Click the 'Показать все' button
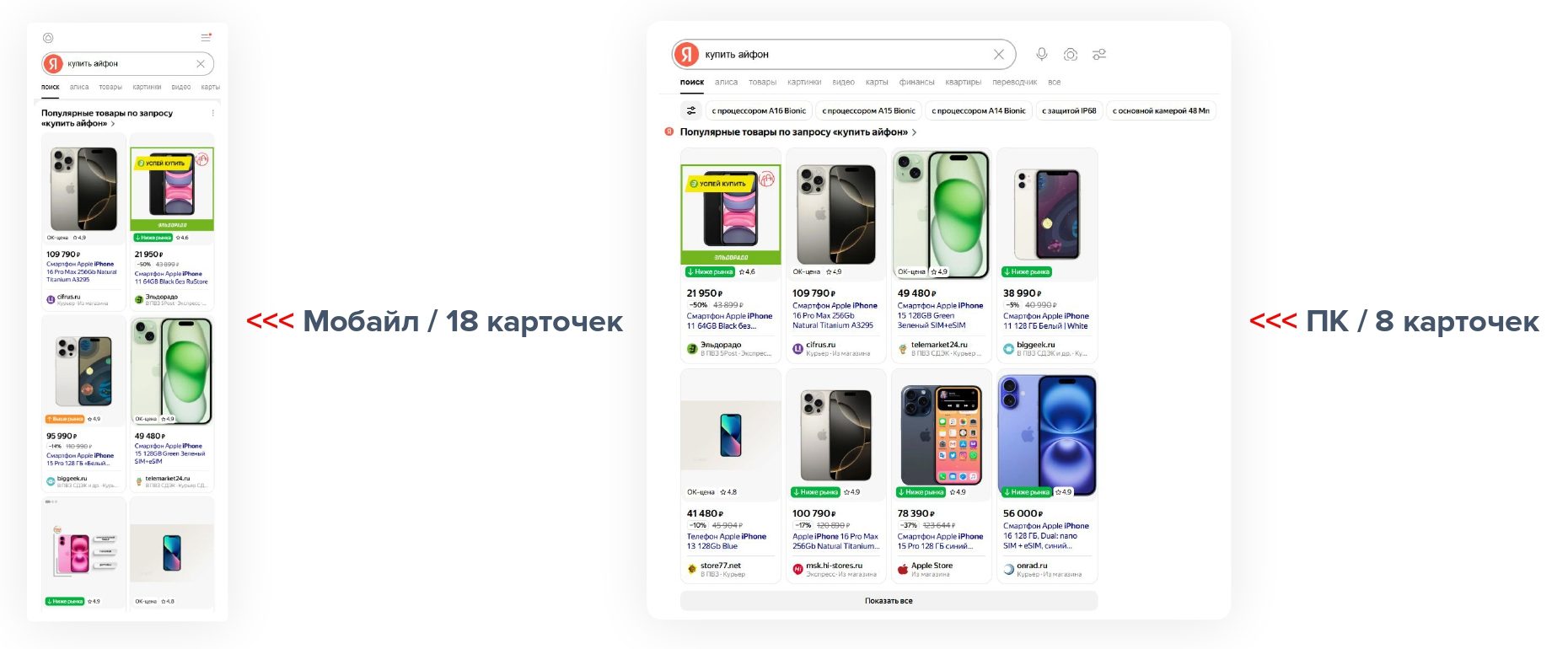 [x=889, y=601]
